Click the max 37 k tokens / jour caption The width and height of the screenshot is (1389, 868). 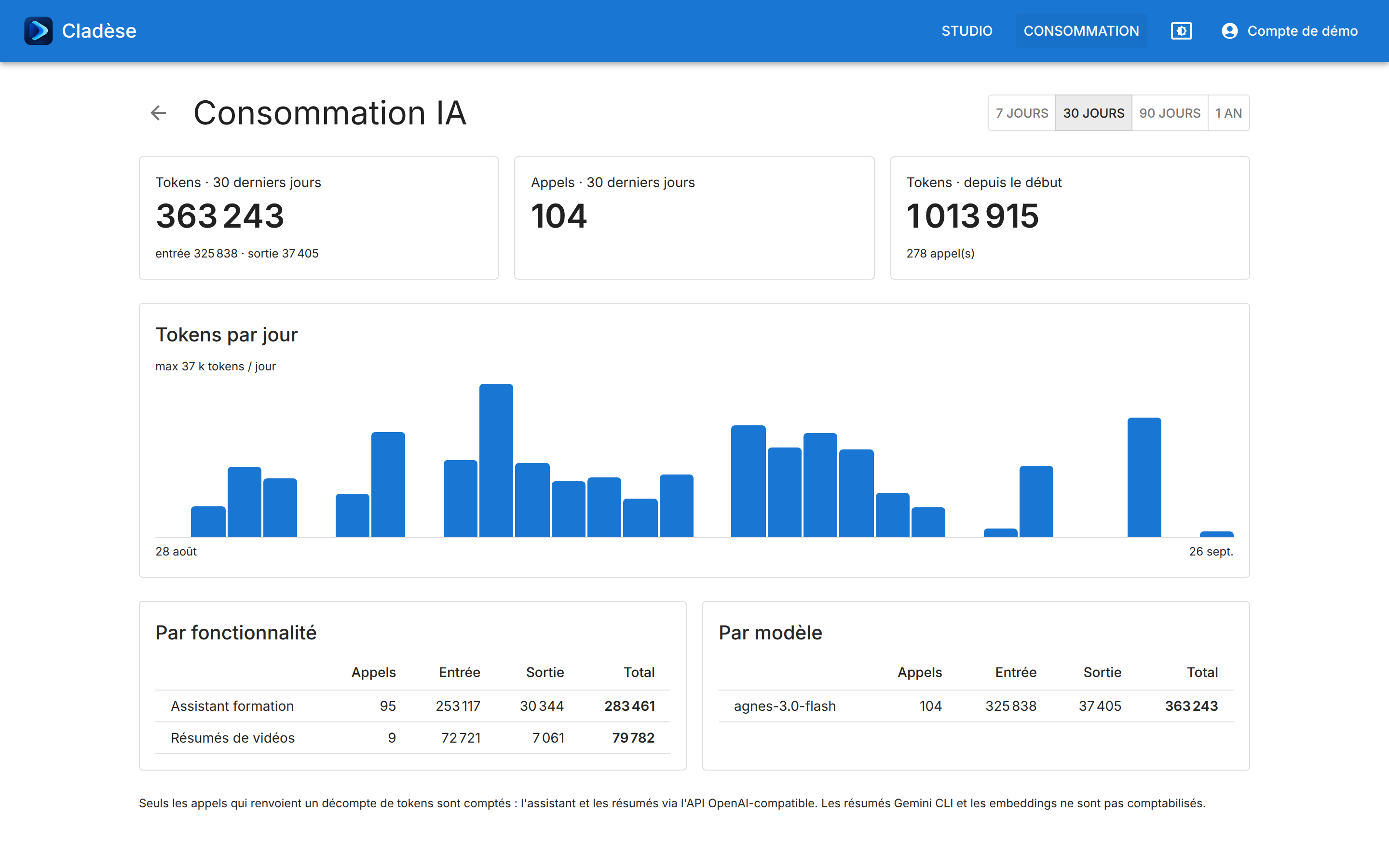pos(215,366)
